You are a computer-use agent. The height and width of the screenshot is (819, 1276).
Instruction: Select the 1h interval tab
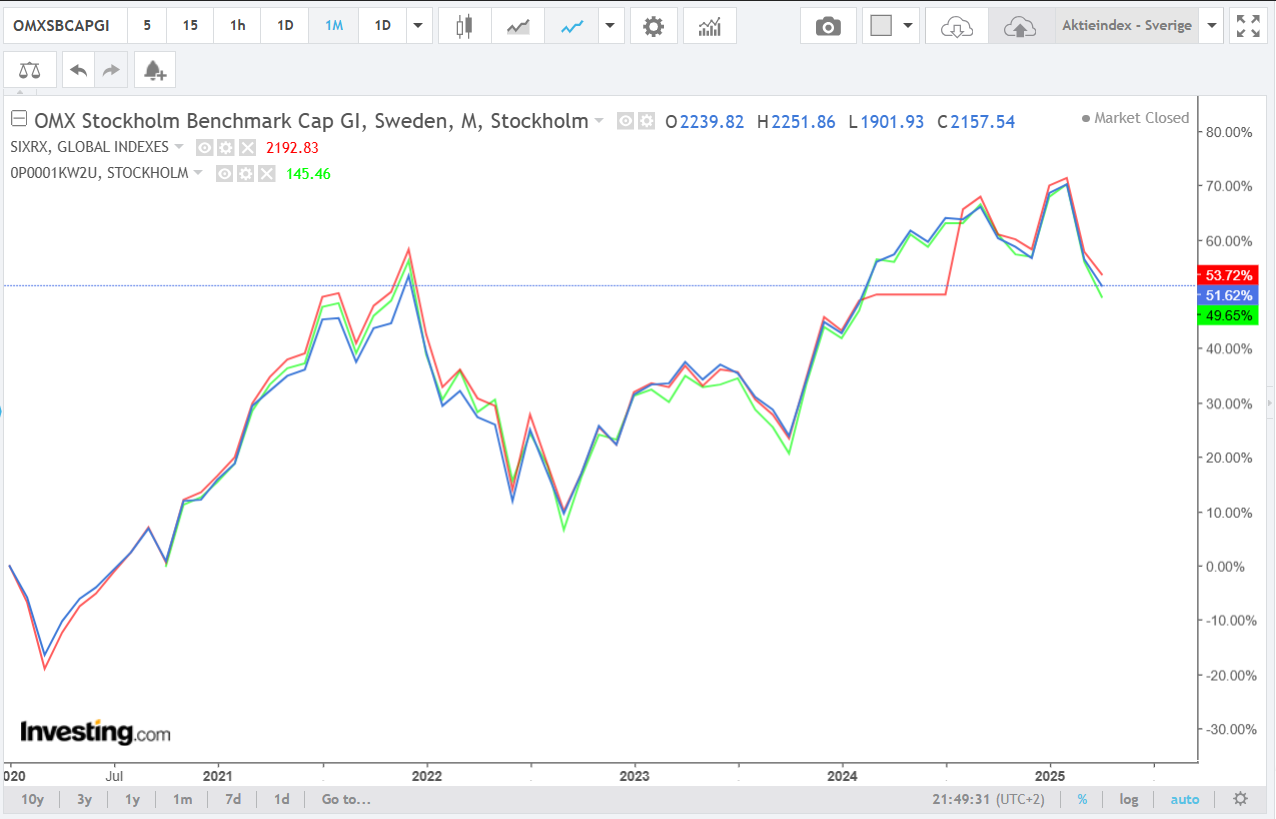point(237,26)
